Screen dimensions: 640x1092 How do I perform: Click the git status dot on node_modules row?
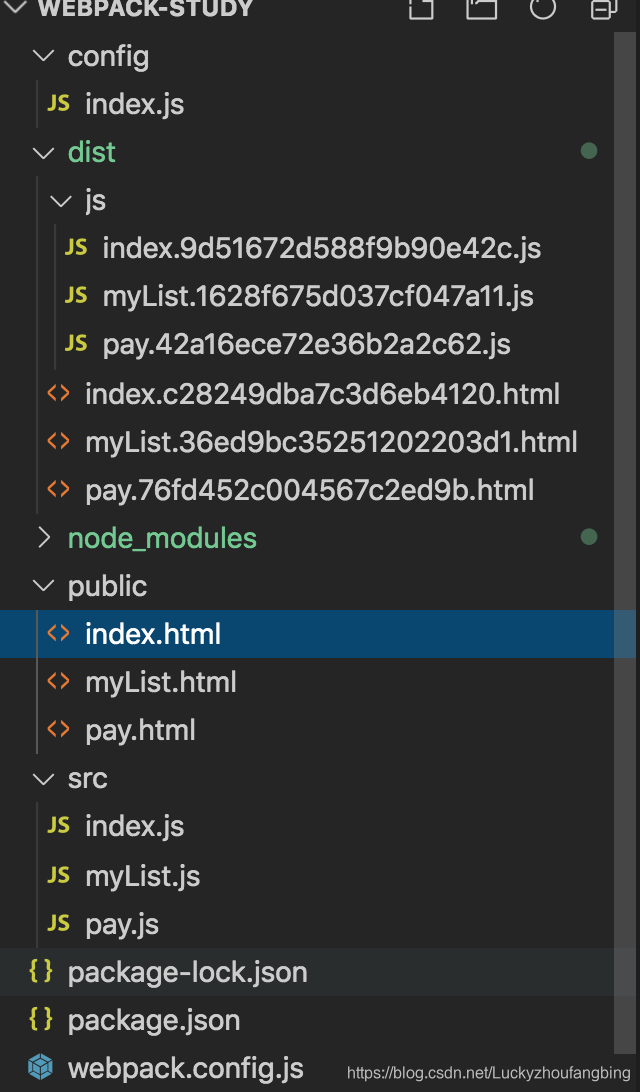[x=589, y=536]
